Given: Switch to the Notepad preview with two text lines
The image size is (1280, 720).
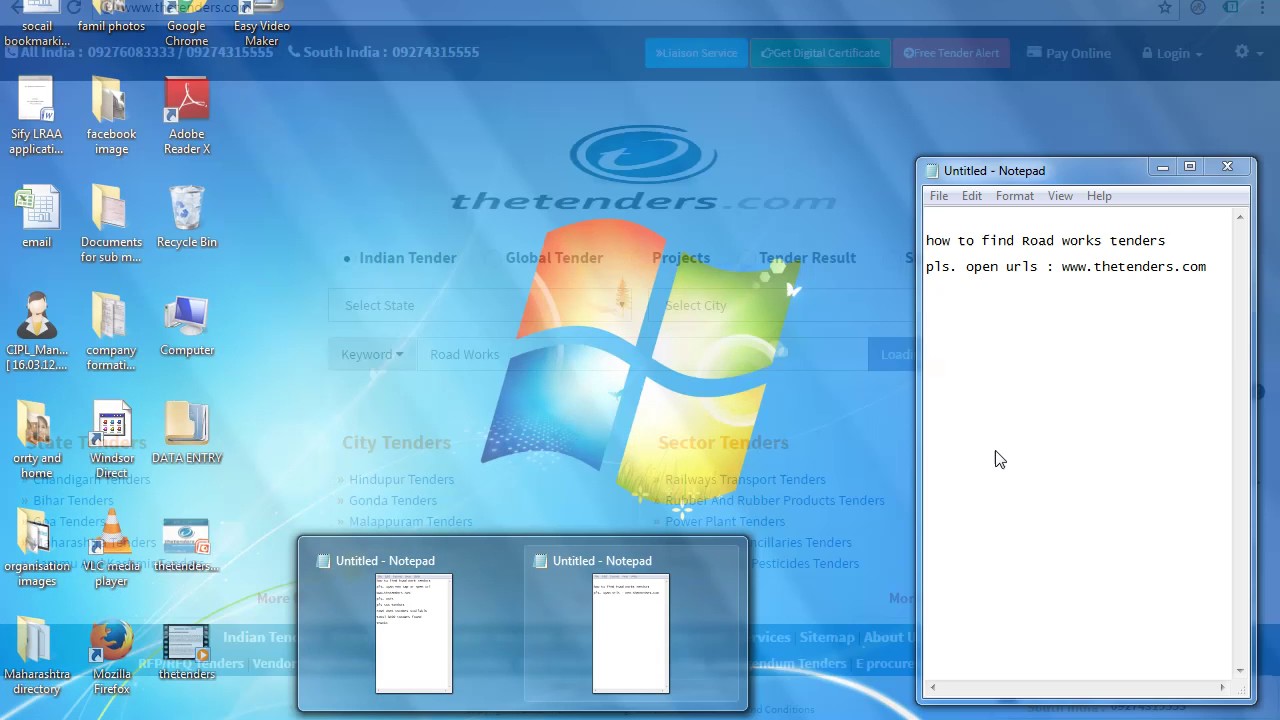Looking at the screenshot, I should (631, 623).
